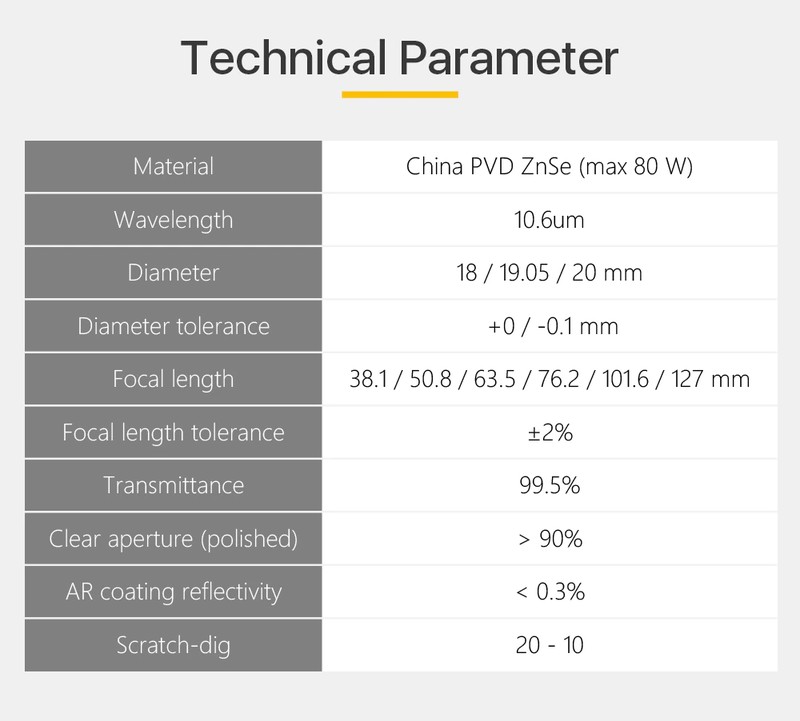Select the Clear aperture (polished) label
Image resolution: width=800 pixels, height=721 pixels.
click(x=173, y=539)
